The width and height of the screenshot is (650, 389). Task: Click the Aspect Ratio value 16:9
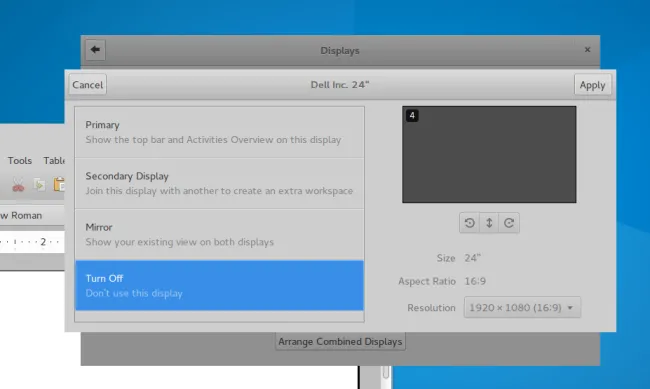click(475, 281)
